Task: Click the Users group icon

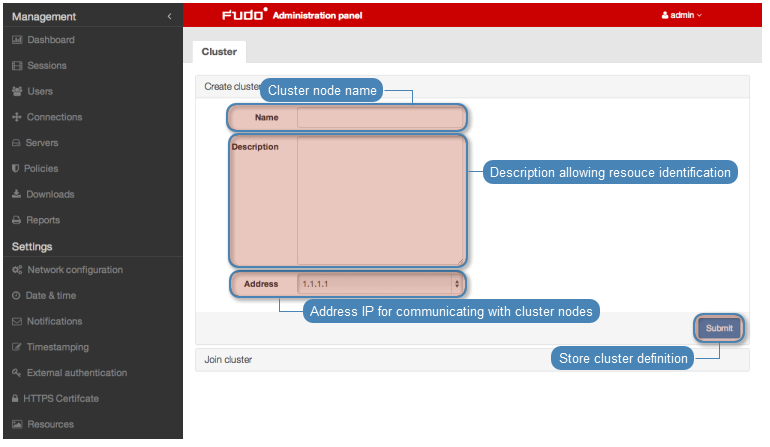Action: click(17, 91)
